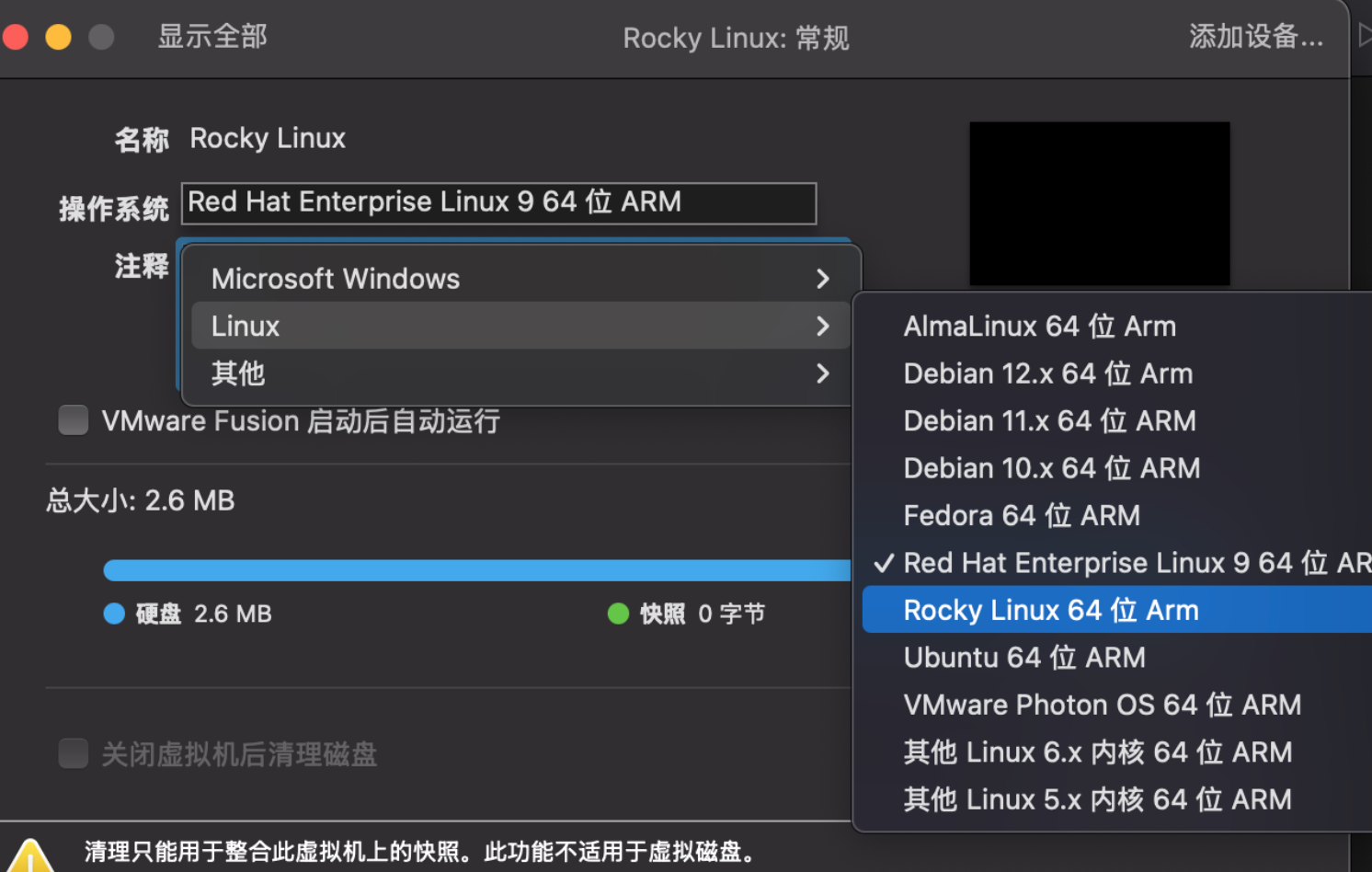Expand the Microsoft Windows submenu

click(x=520, y=279)
